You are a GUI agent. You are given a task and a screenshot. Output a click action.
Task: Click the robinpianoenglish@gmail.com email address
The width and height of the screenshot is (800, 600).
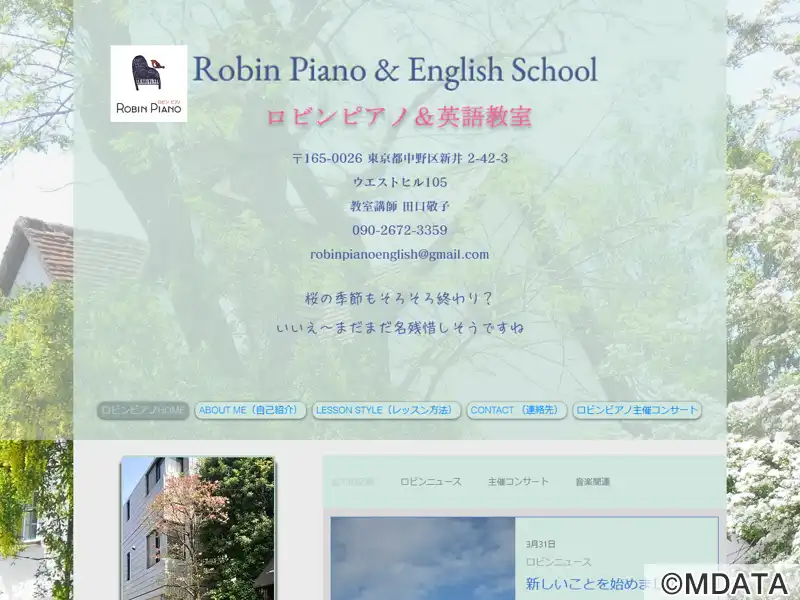pos(399,254)
